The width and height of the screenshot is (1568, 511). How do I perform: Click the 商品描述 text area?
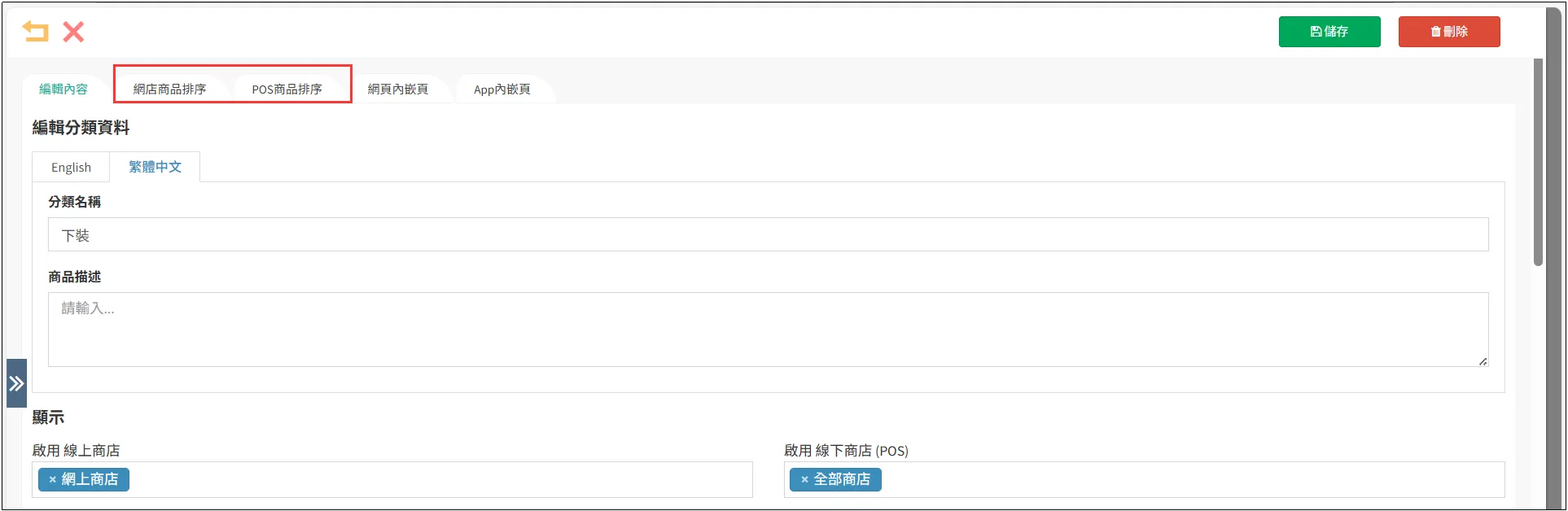(x=768, y=330)
